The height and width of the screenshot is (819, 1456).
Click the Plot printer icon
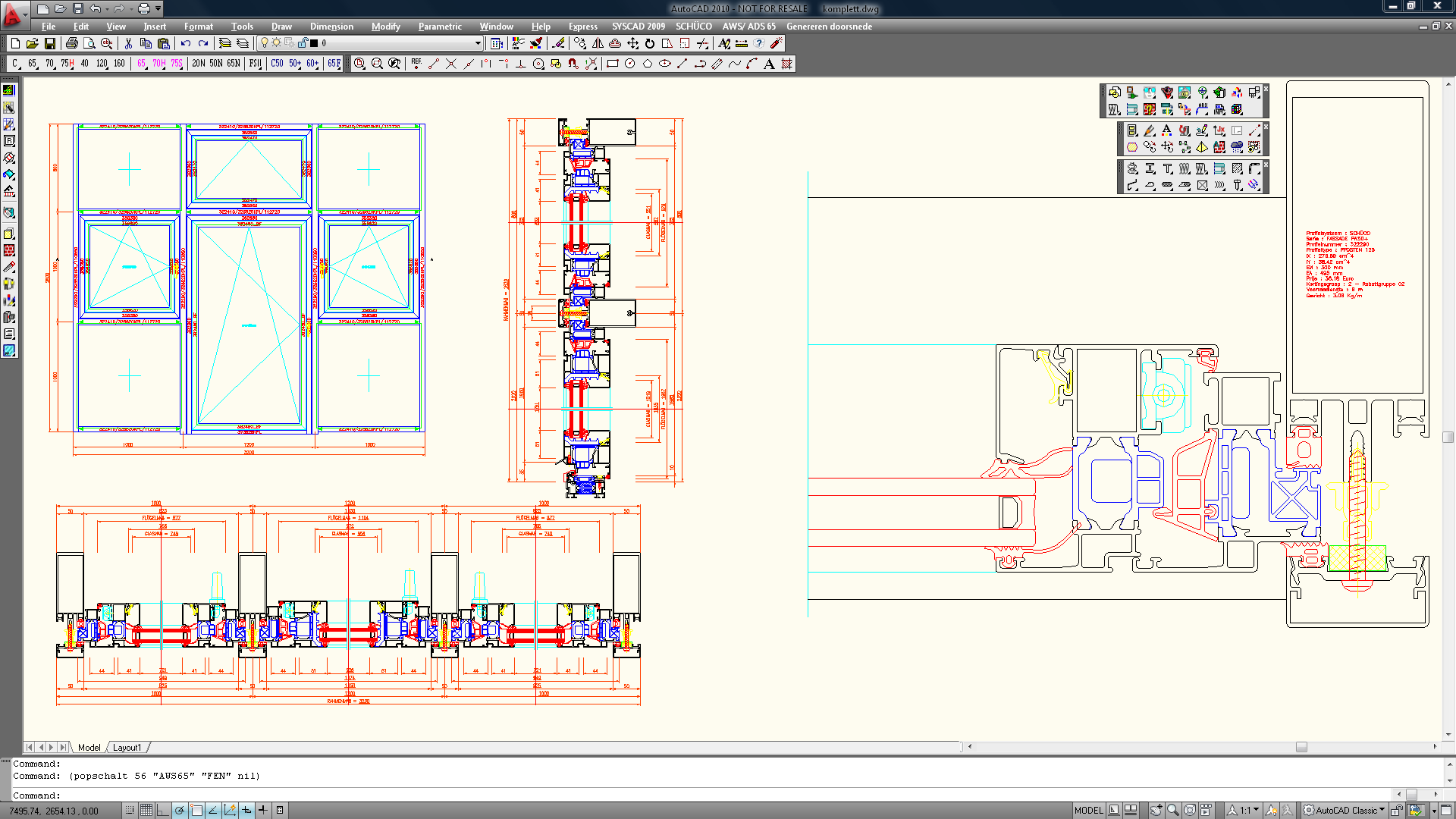click(x=71, y=43)
